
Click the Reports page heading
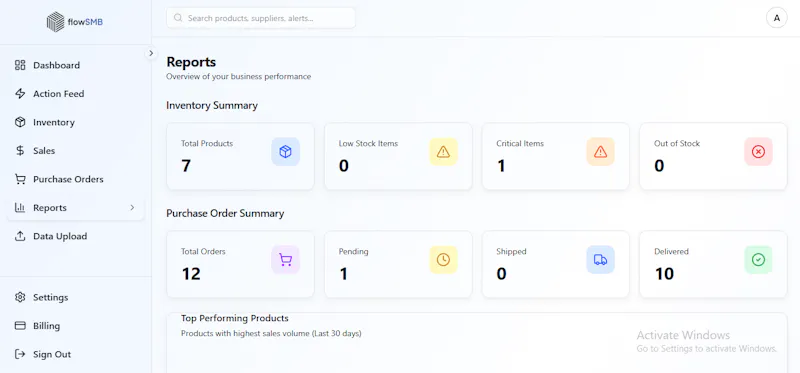[x=191, y=62]
